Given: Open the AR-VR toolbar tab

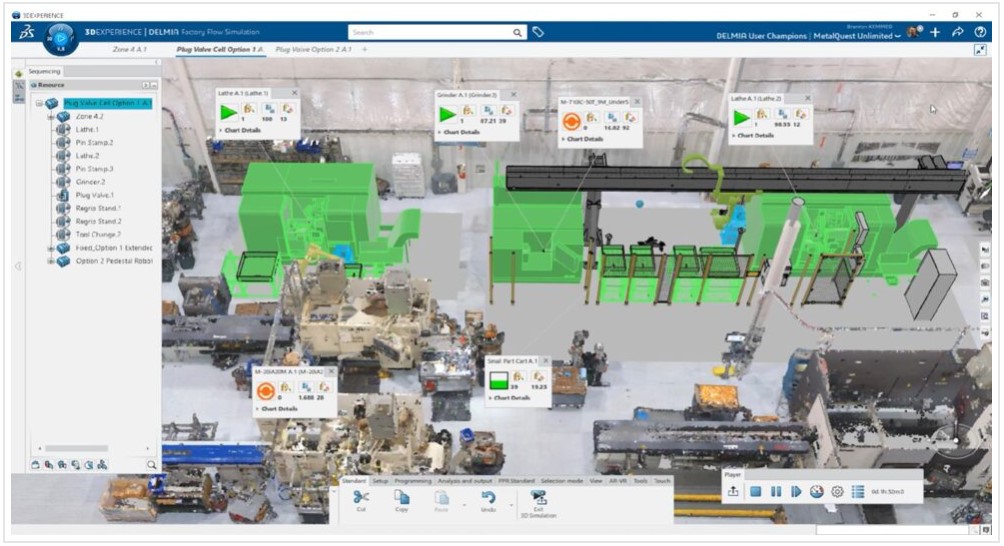Looking at the screenshot, I should pos(618,481).
